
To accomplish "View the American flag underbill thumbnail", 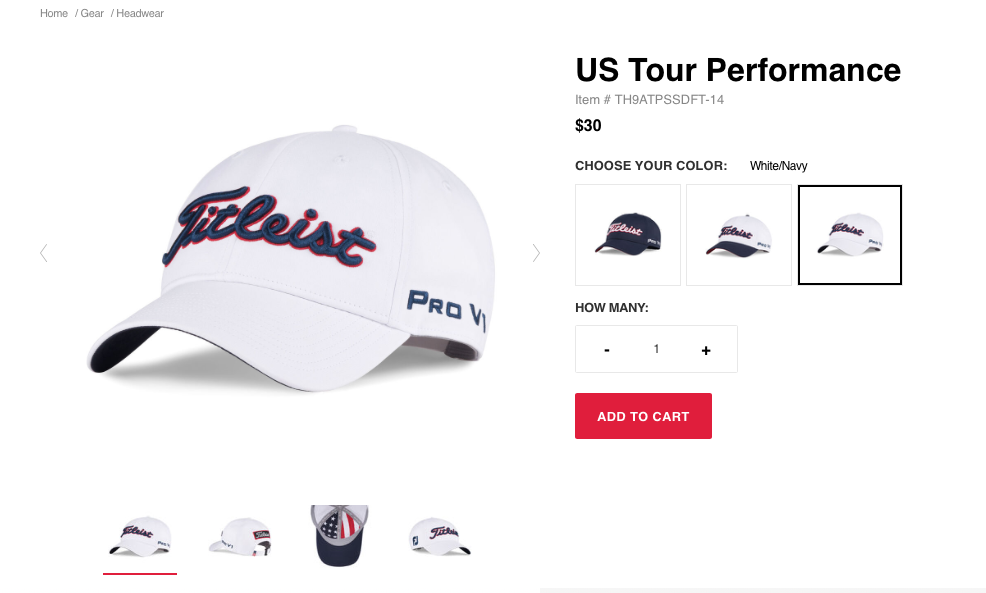I will click(340, 536).
